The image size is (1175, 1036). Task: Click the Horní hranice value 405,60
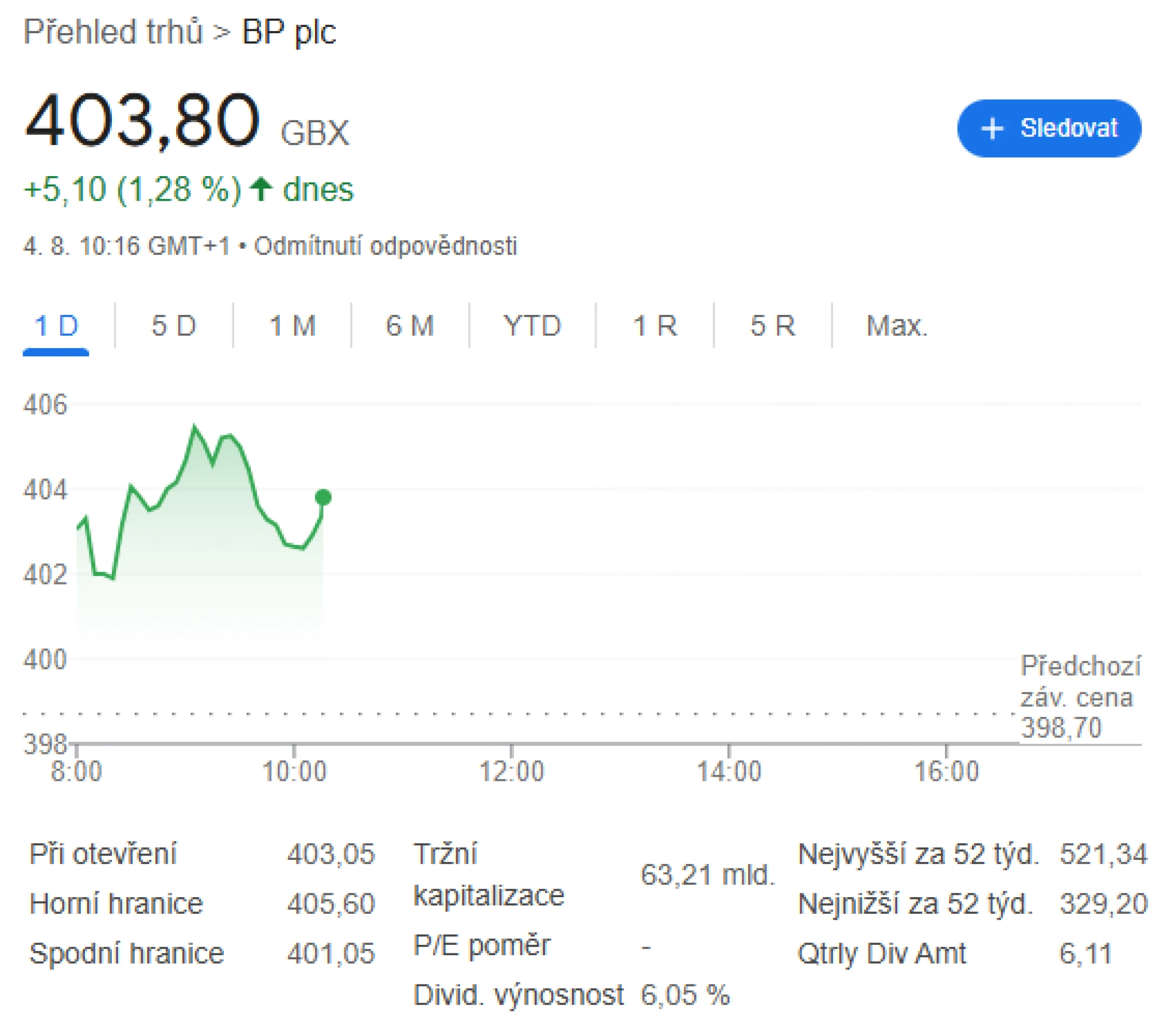(331, 903)
